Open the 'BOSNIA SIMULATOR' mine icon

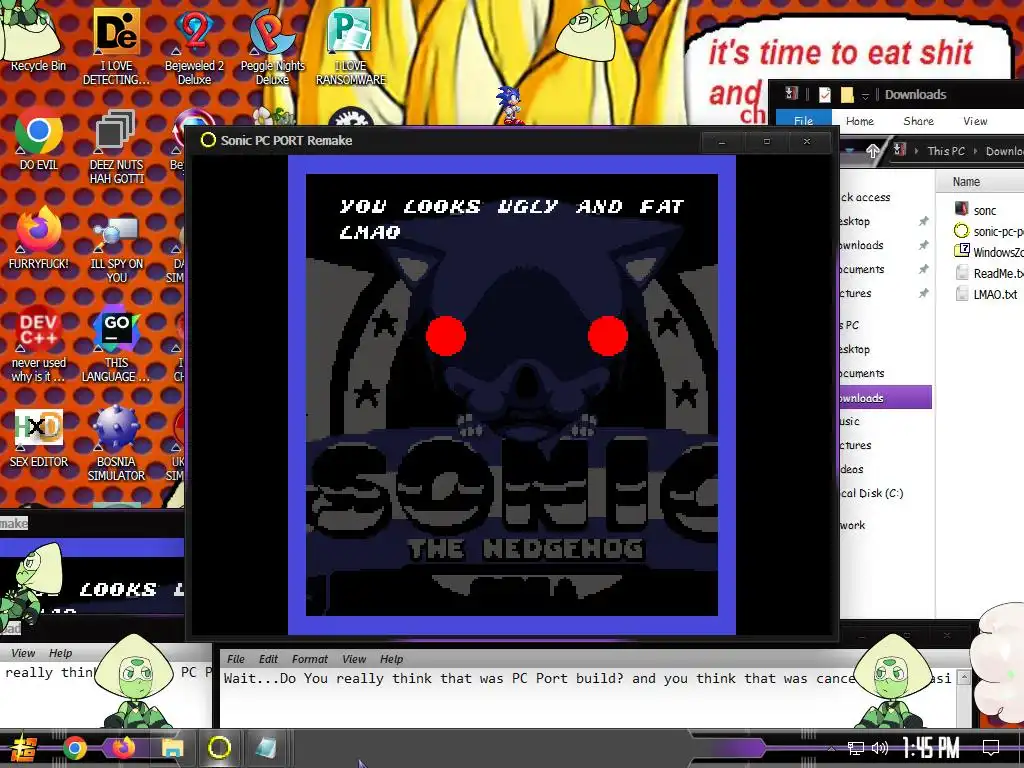[x=116, y=444]
